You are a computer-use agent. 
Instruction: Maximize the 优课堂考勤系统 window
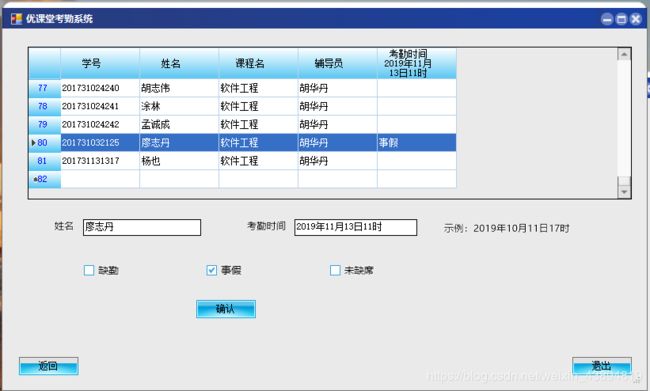pos(621,19)
